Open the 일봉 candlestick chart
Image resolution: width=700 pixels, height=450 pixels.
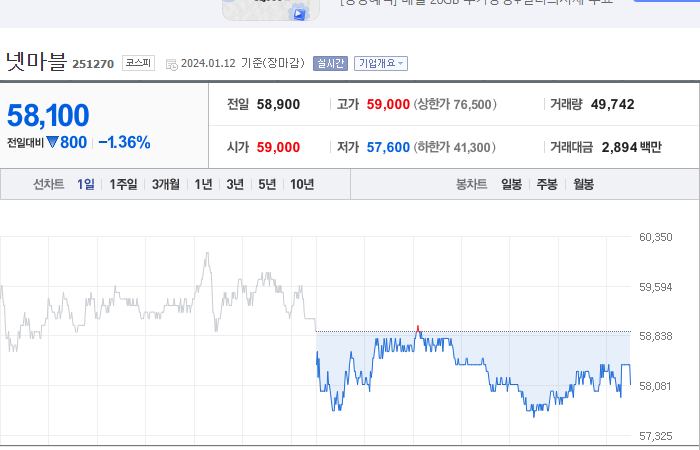point(511,184)
